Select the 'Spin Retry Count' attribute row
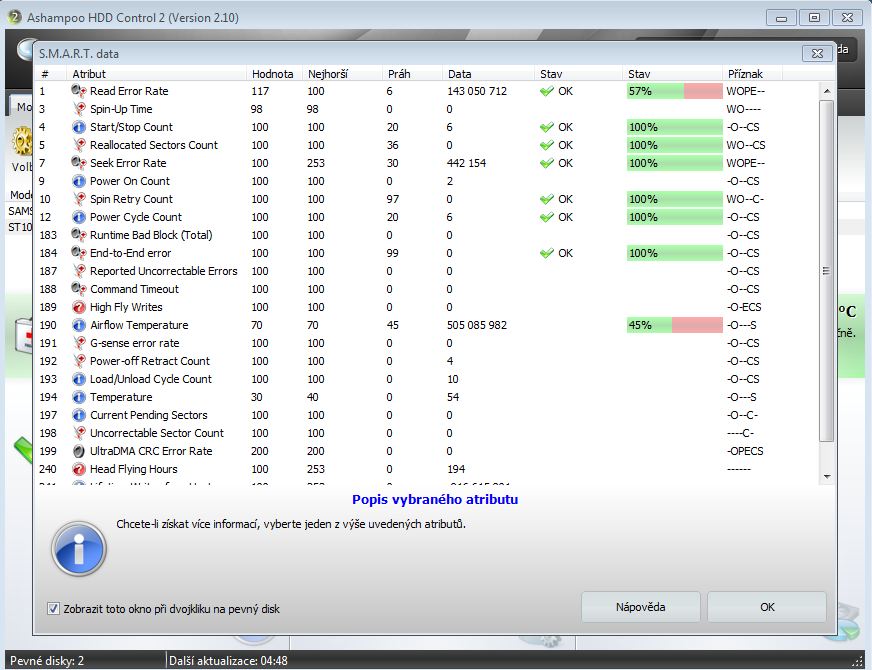This screenshot has height=670, width=872. [427, 199]
